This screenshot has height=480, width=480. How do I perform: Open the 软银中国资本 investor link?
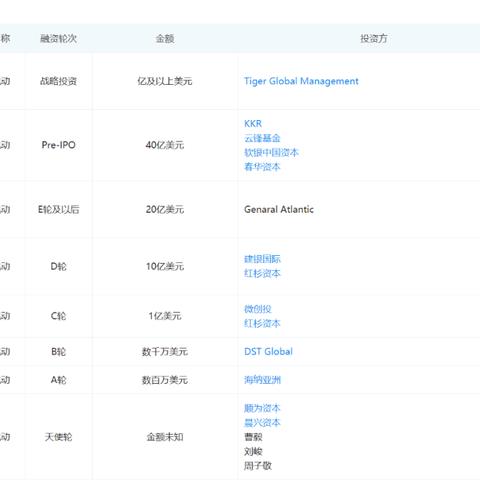click(271, 152)
